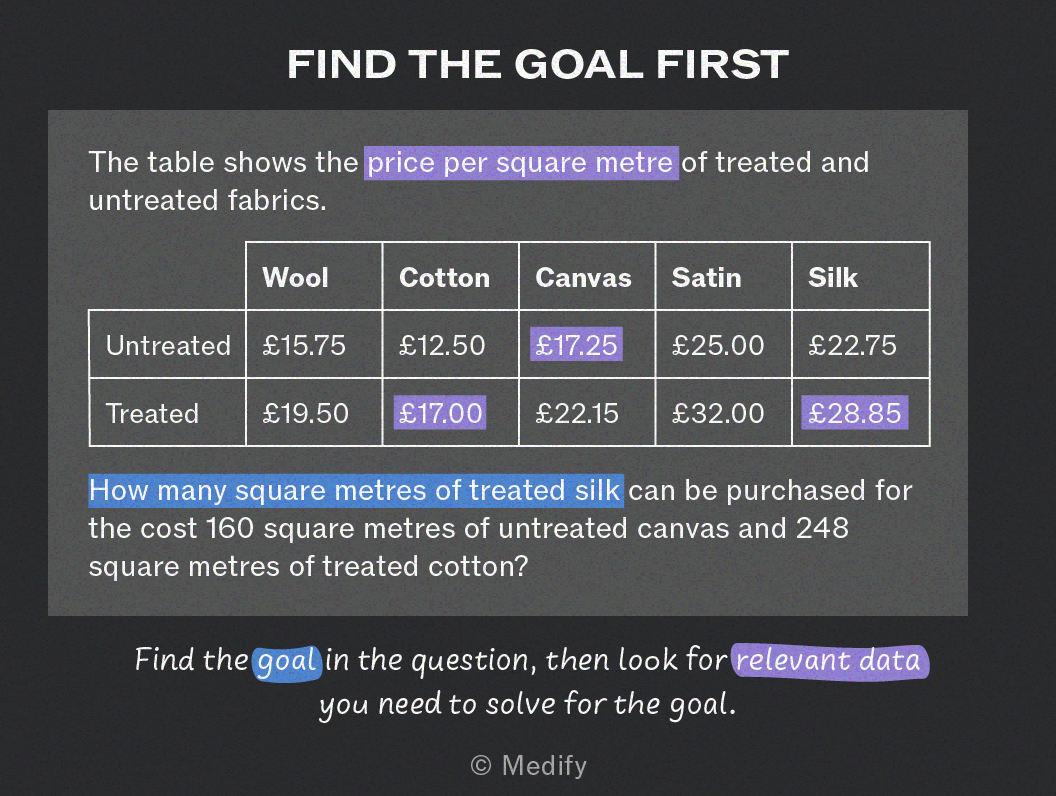The image size is (1056, 796).
Task: Click the £25.00 untreated satin cell
Action: [x=718, y=345]
